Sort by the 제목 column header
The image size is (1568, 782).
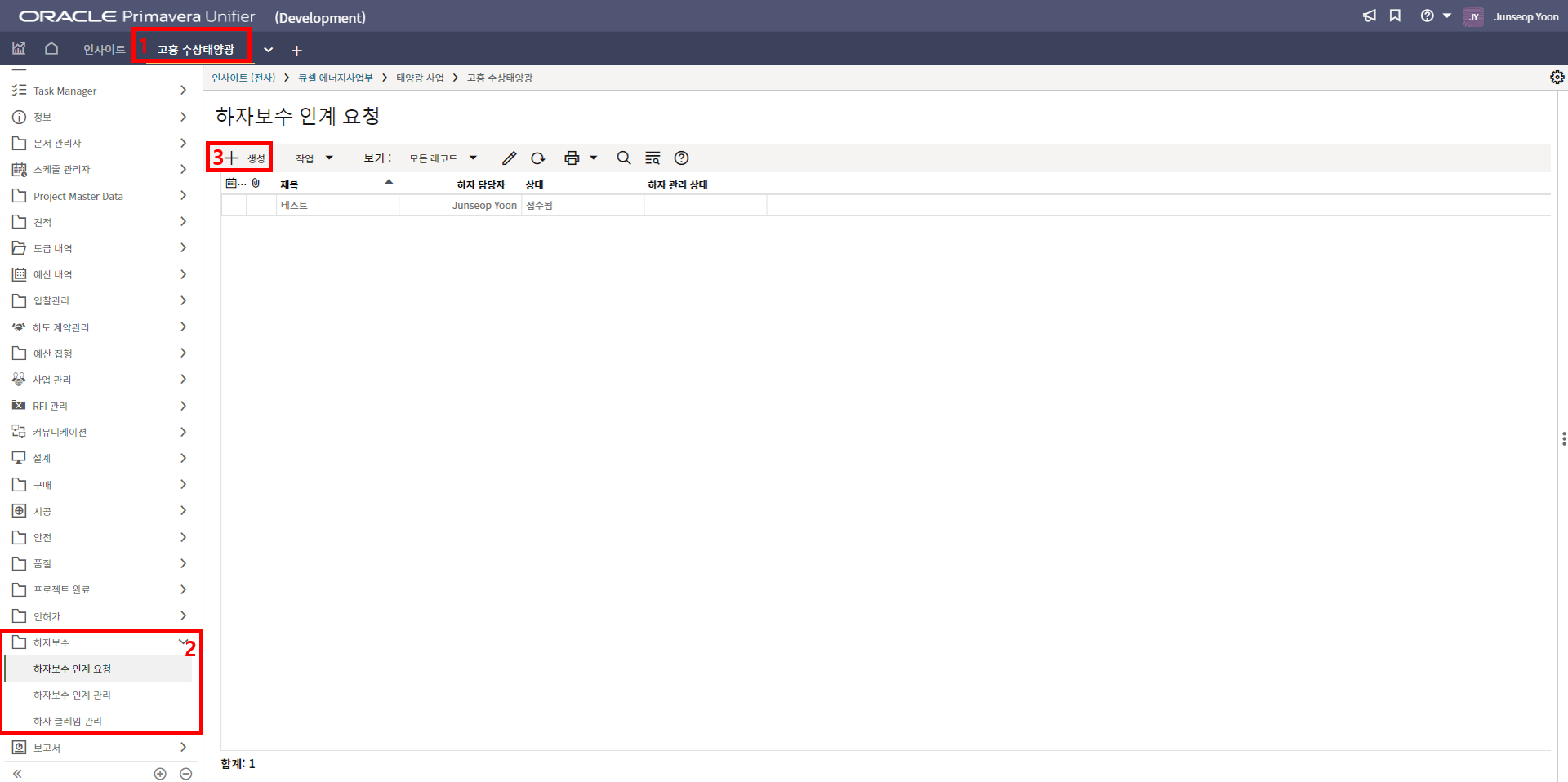290,185
